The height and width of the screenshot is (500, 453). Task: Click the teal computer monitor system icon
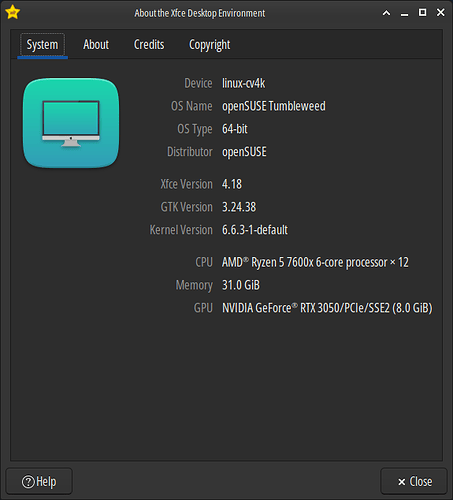coord(71,123)
